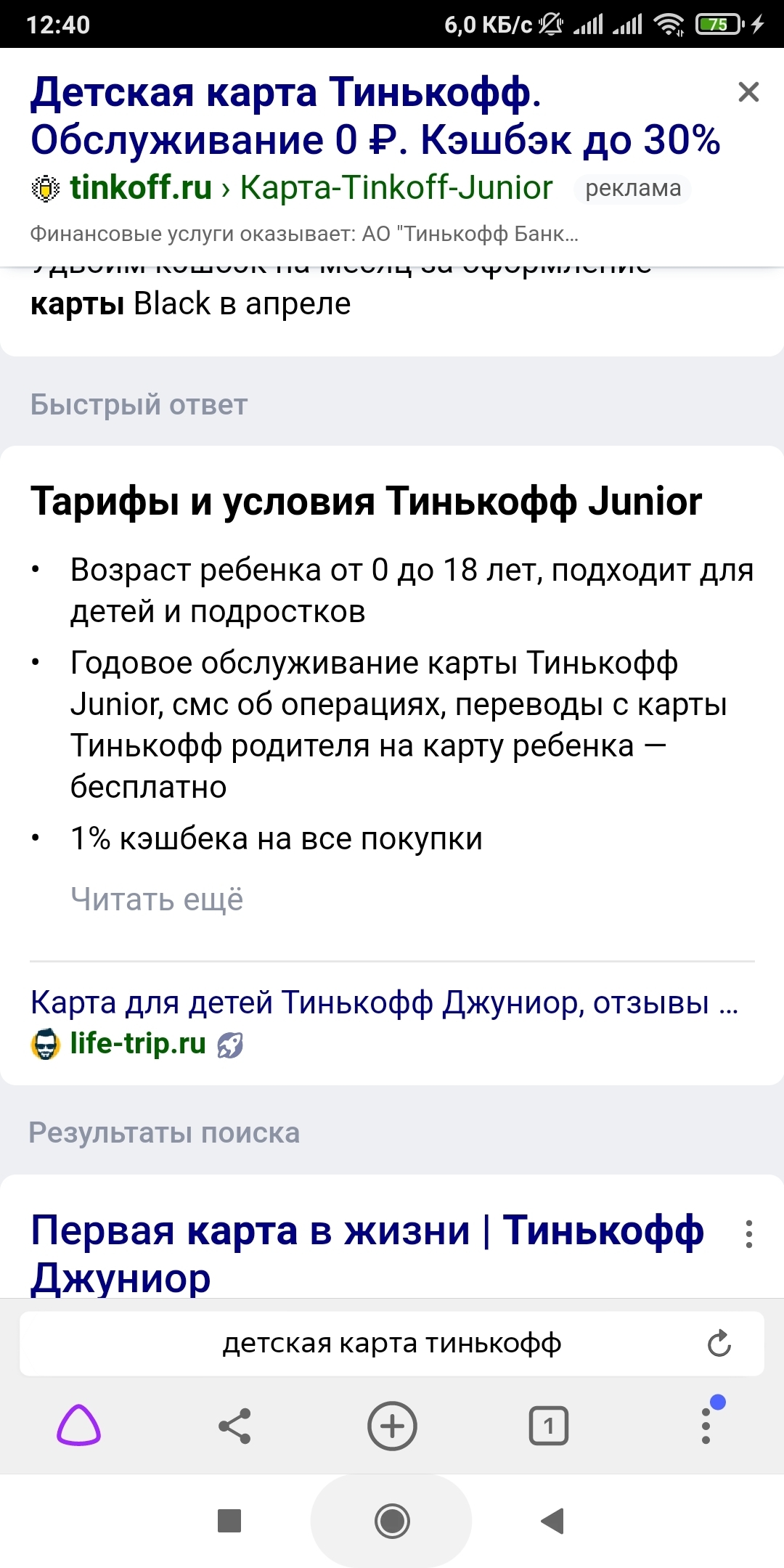
Task: Open the tab switcher showing 1 tab
Action: coord(549,1426)
